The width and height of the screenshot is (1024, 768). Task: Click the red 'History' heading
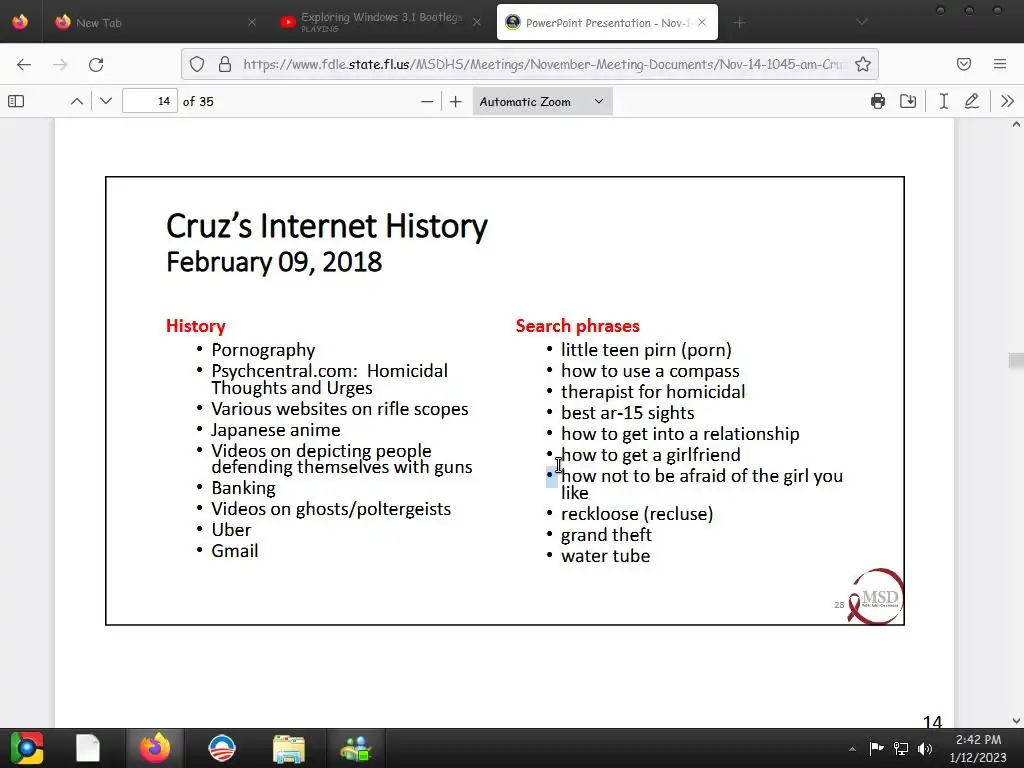pyautogui.click(x=195, y=326)
